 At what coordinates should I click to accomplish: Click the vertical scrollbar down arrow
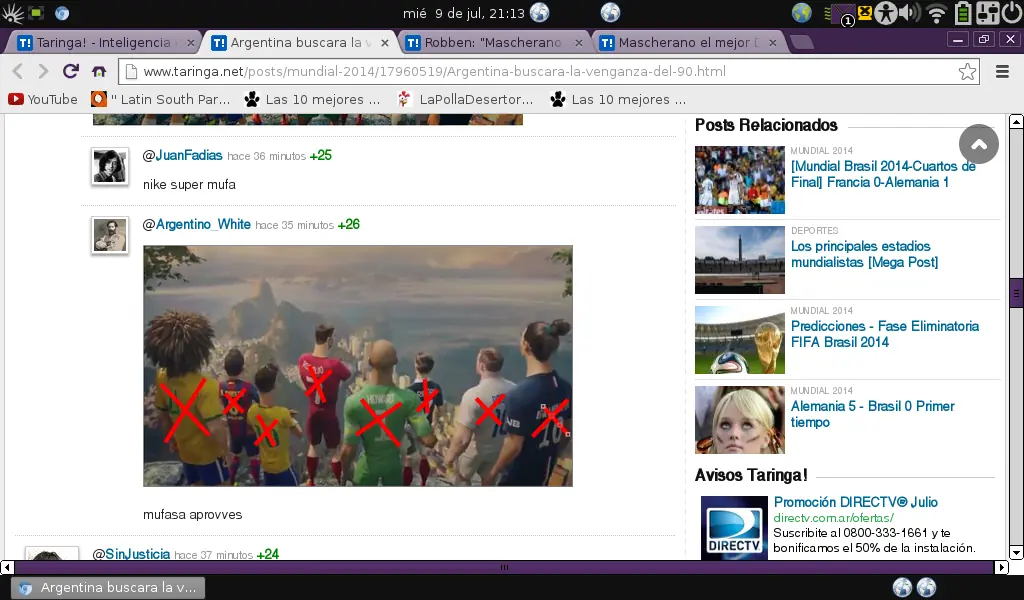(1016, 553)
